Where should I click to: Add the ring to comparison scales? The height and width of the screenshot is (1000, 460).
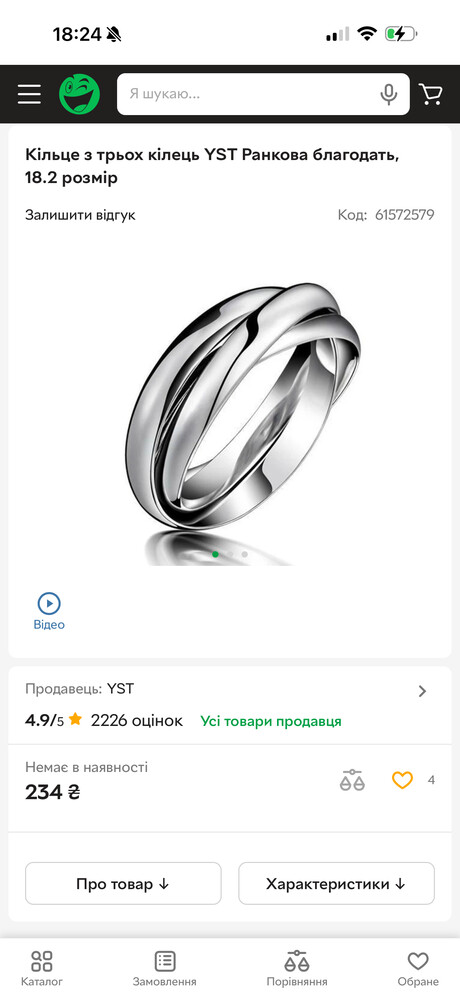pyautogui.click(x=352, y=780)
